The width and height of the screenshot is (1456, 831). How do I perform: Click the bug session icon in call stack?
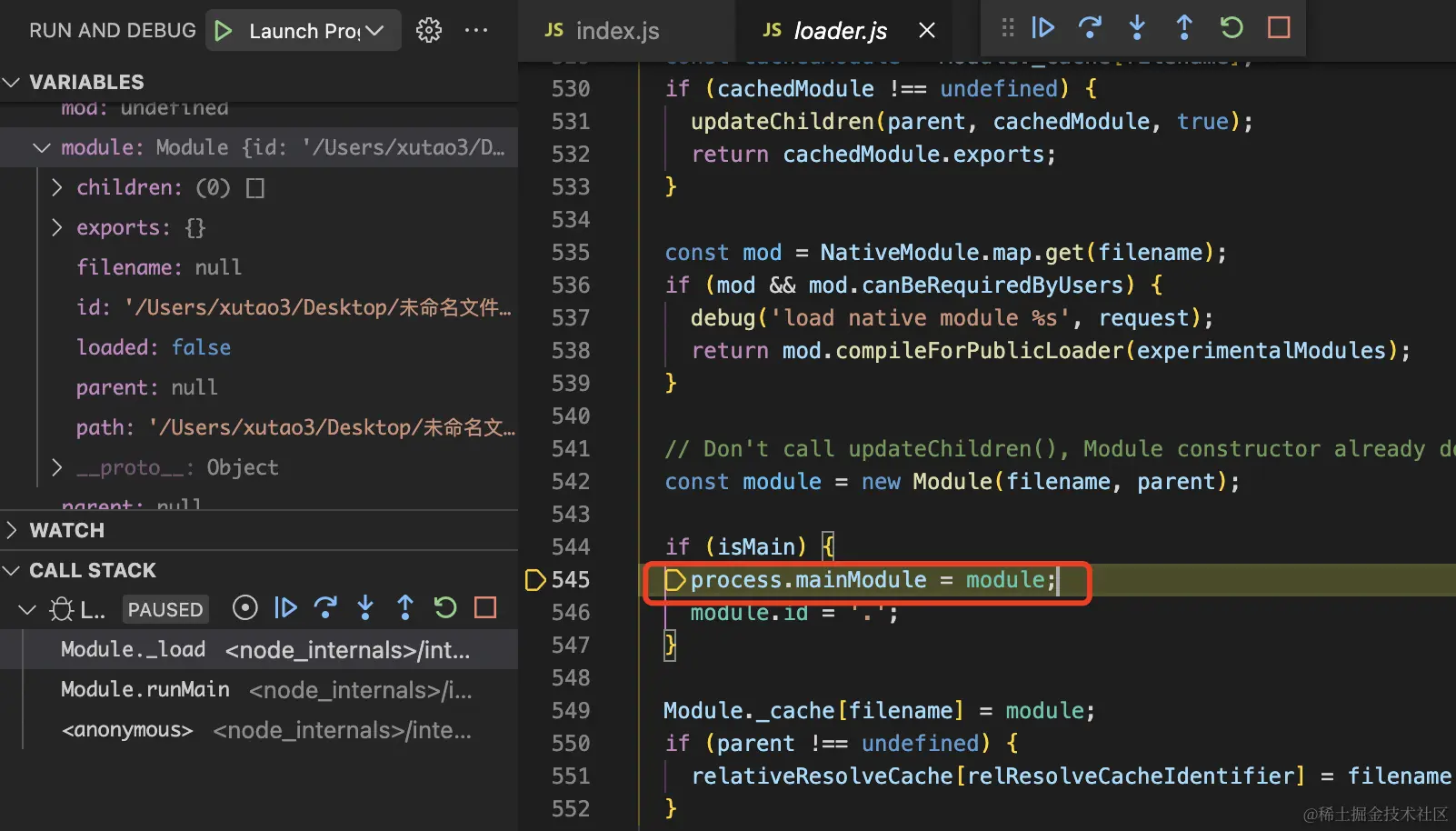click(62, 609)
